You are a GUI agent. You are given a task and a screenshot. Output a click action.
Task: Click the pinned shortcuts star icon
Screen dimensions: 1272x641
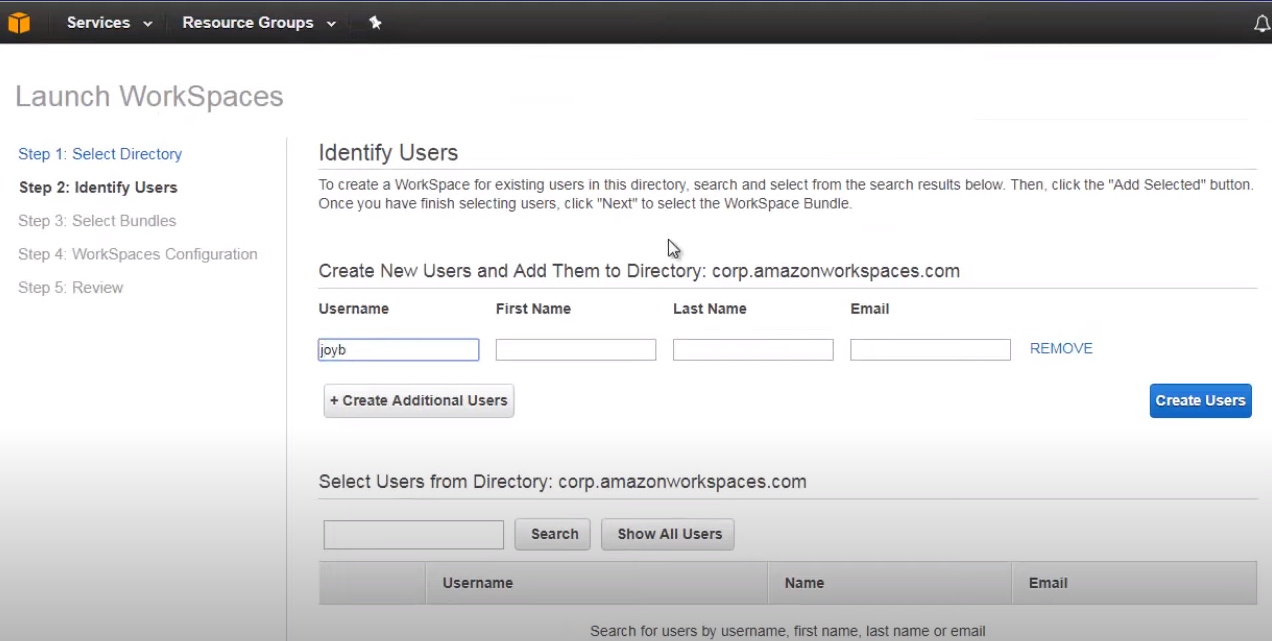[375, 22]
